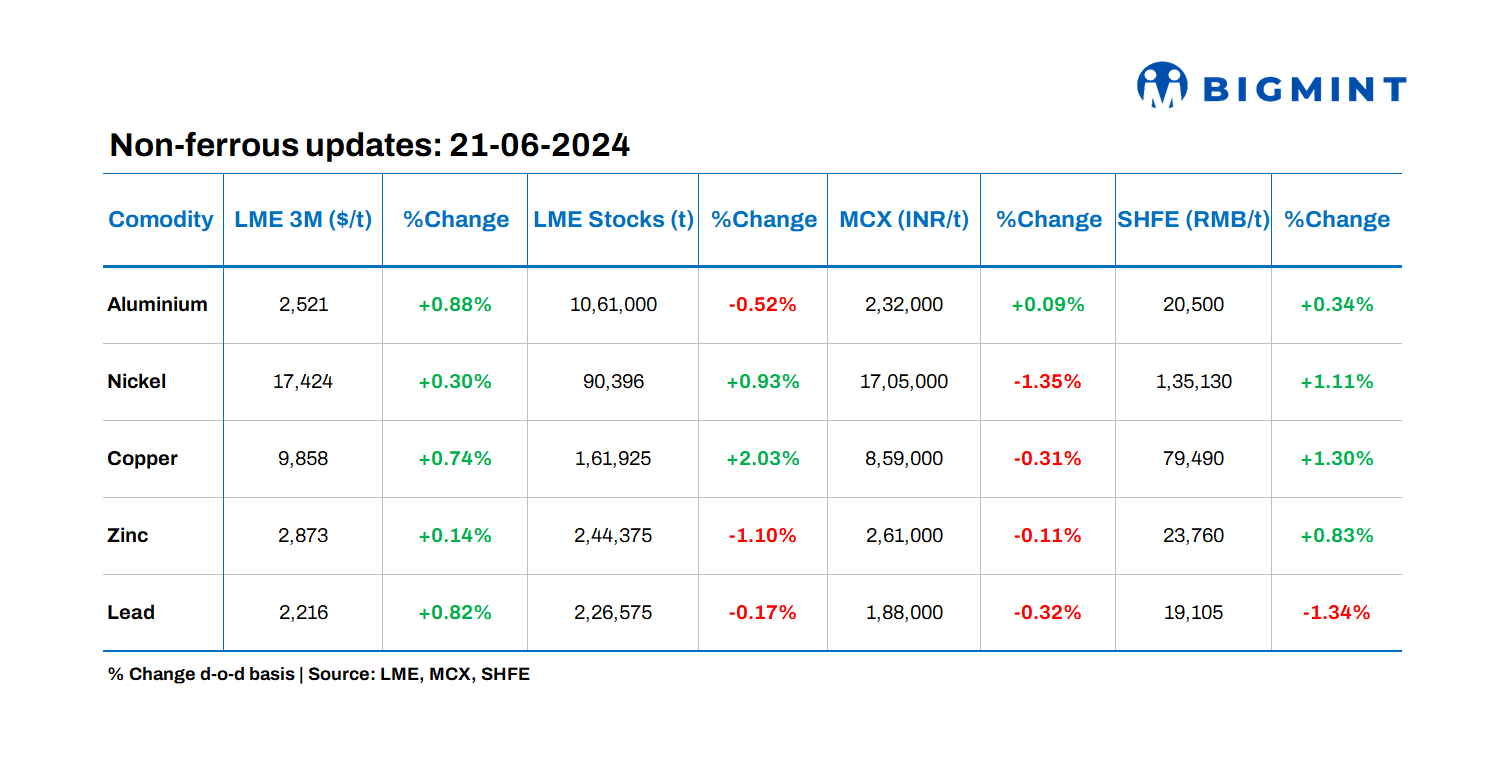Click the BIGMINT brand name text
This screenshot has width=1506, height=760.
click(x=1303, y=90)
